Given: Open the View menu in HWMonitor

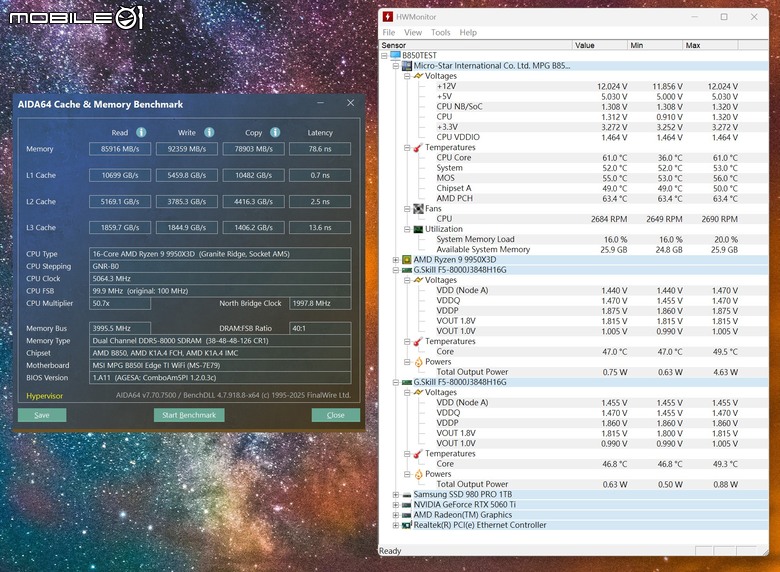Looking at the screenshot, I should [x=413, y=32].
